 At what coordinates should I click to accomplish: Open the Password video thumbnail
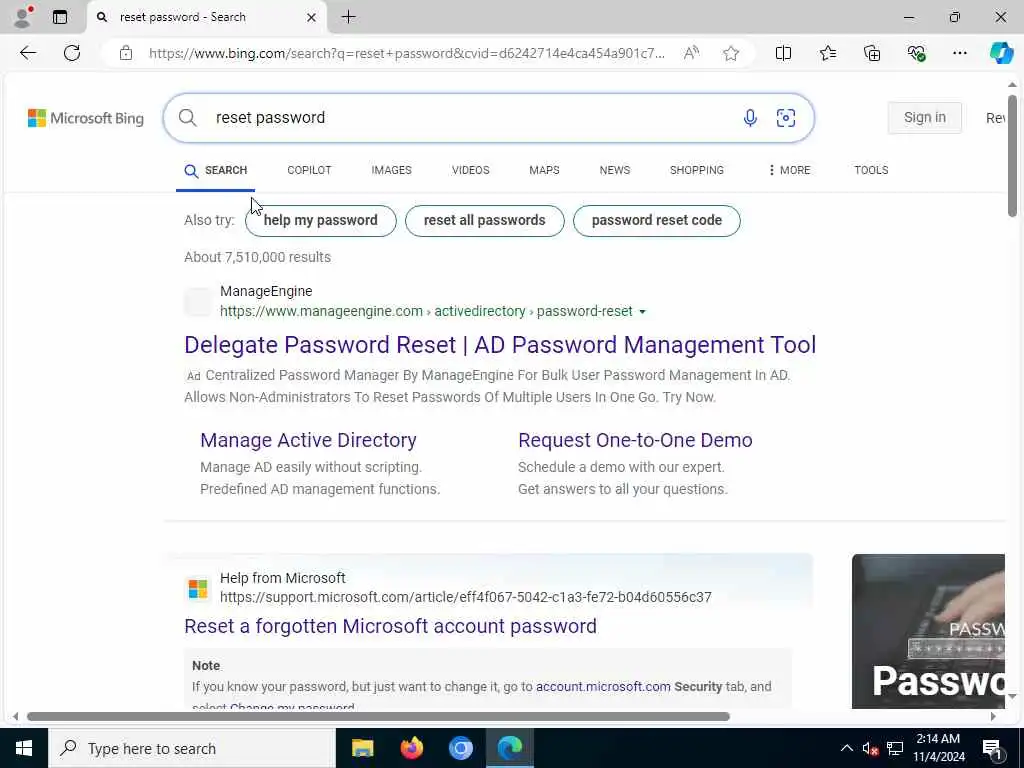(928, 631)
